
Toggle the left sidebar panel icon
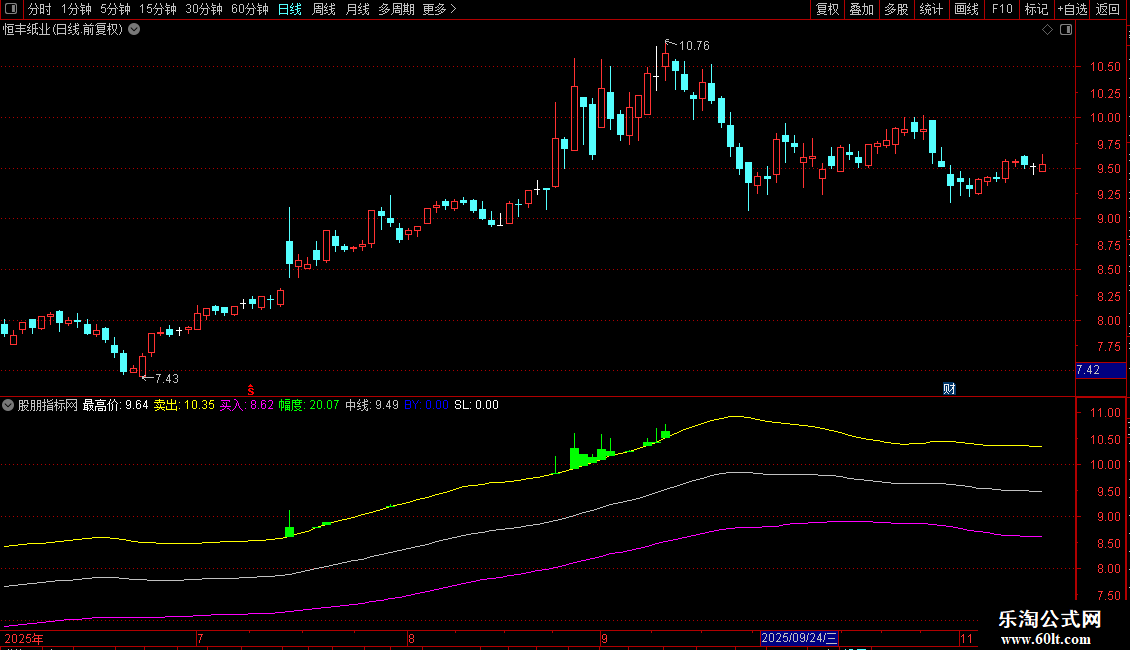11,9
